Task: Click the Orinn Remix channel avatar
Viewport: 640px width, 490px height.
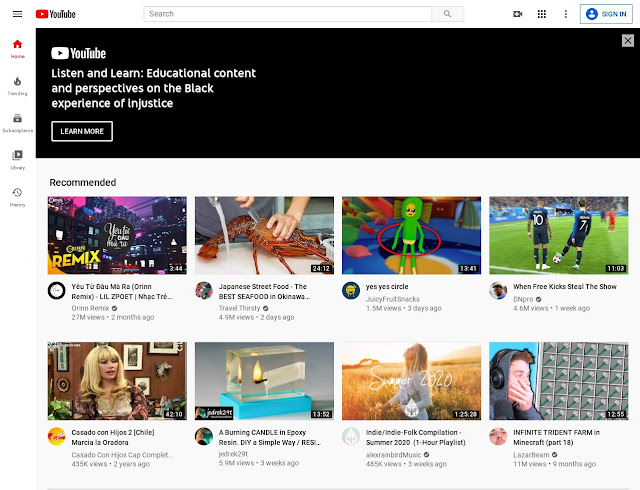Action: click(57, 291)
